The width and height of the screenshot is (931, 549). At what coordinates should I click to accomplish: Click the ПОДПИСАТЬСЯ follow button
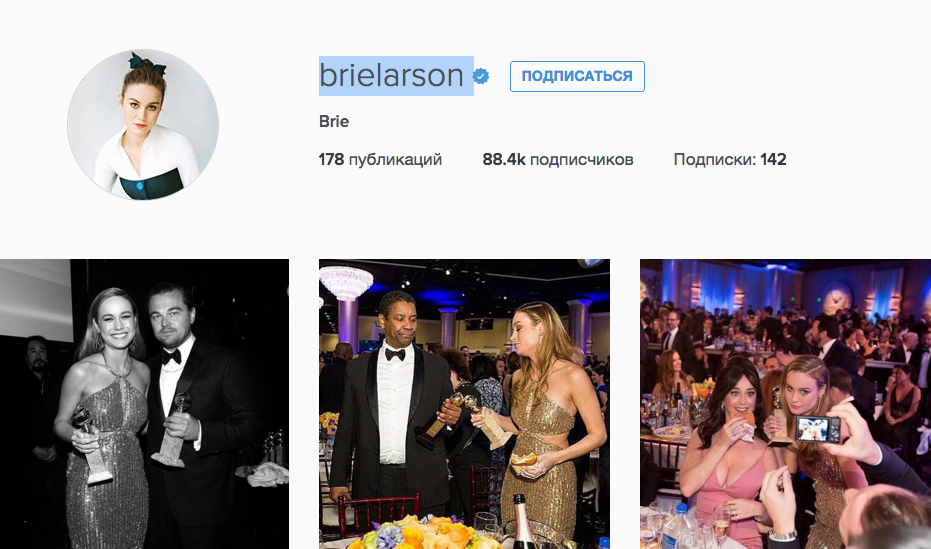point(577,77)
